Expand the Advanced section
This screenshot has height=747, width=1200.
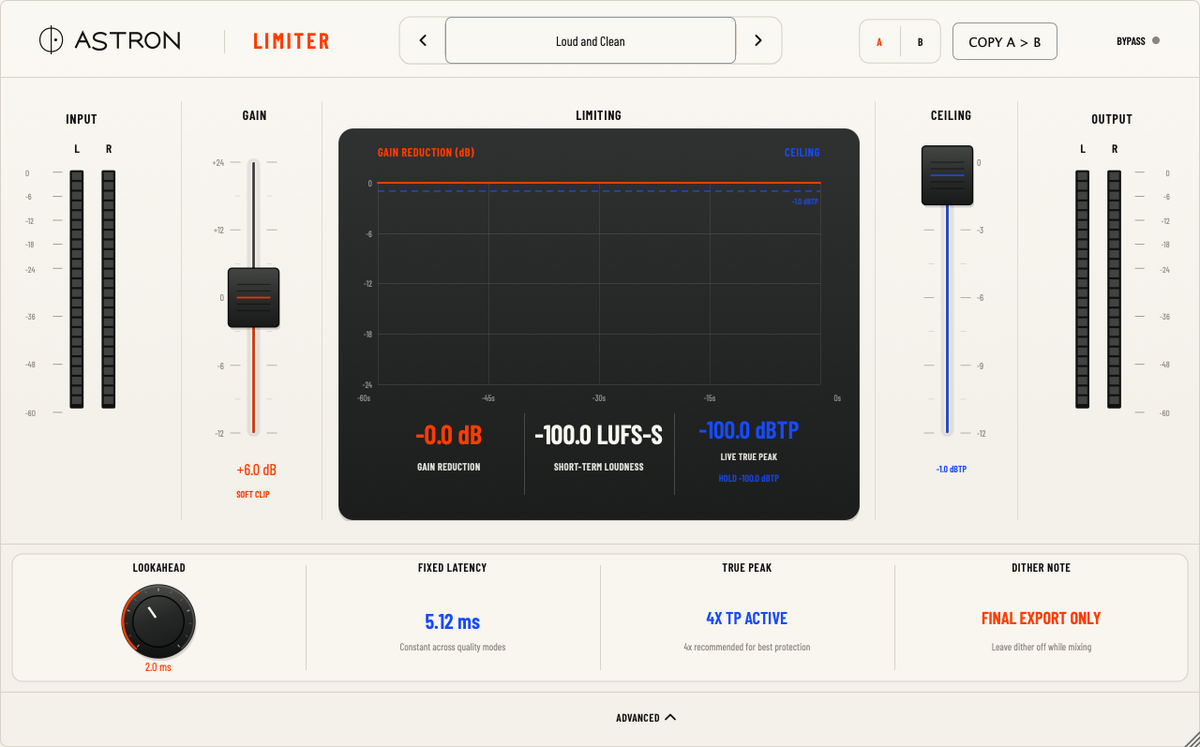pos(646,718)
